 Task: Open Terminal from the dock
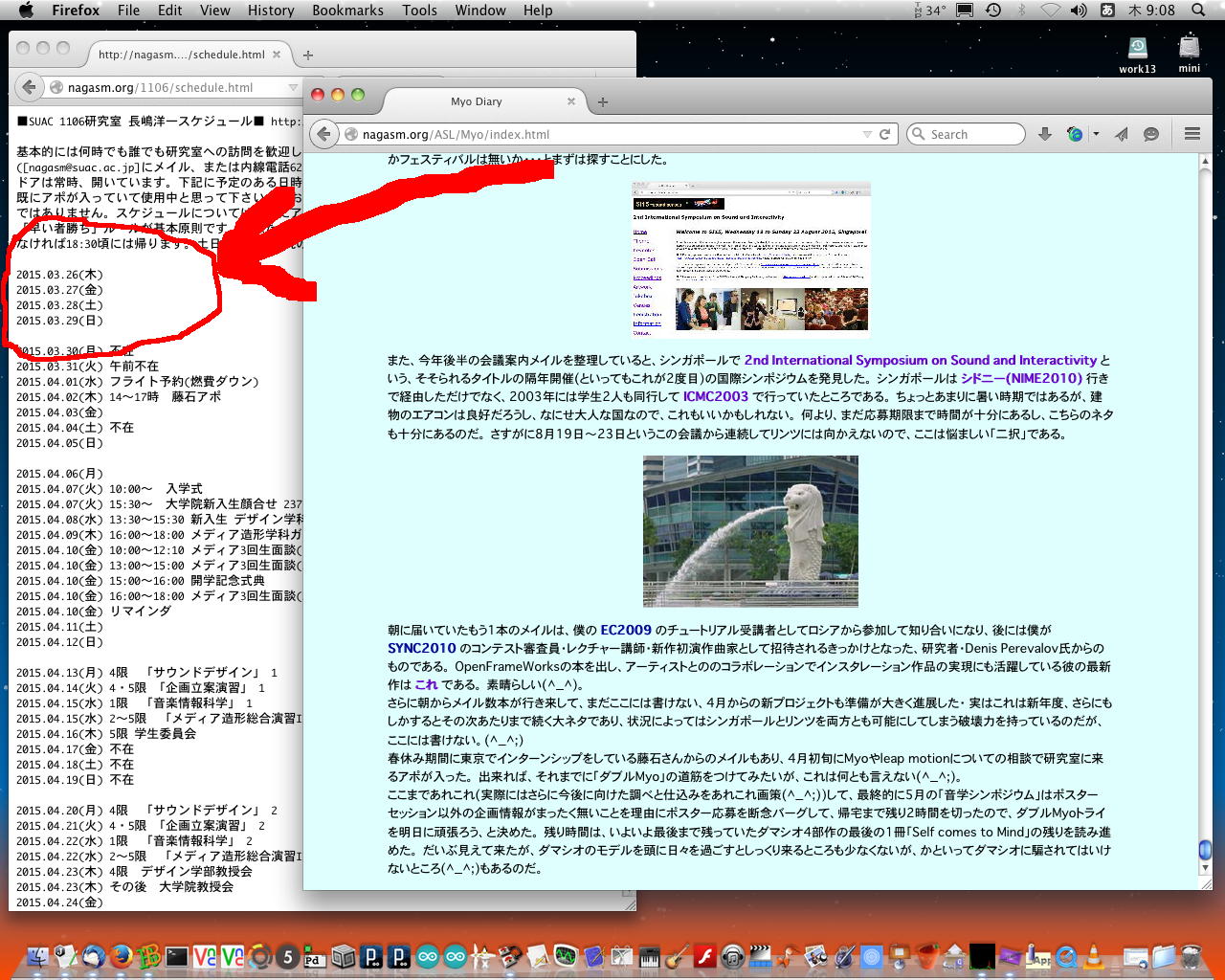click(x=177, y=956)
